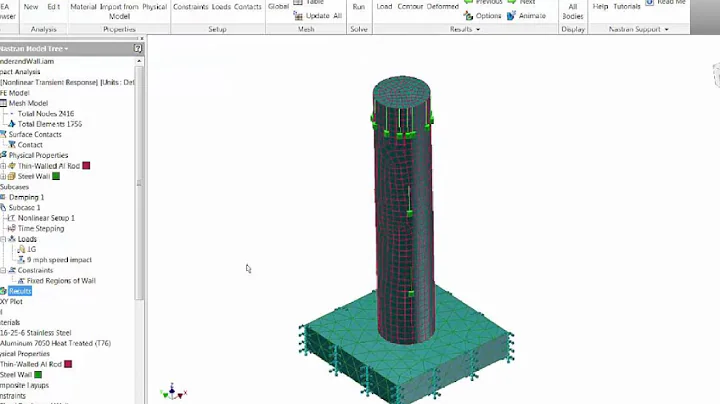Viewport: 720px width, 404px height.
Task: Click the Edit analysis button
Action: [54, 7]
